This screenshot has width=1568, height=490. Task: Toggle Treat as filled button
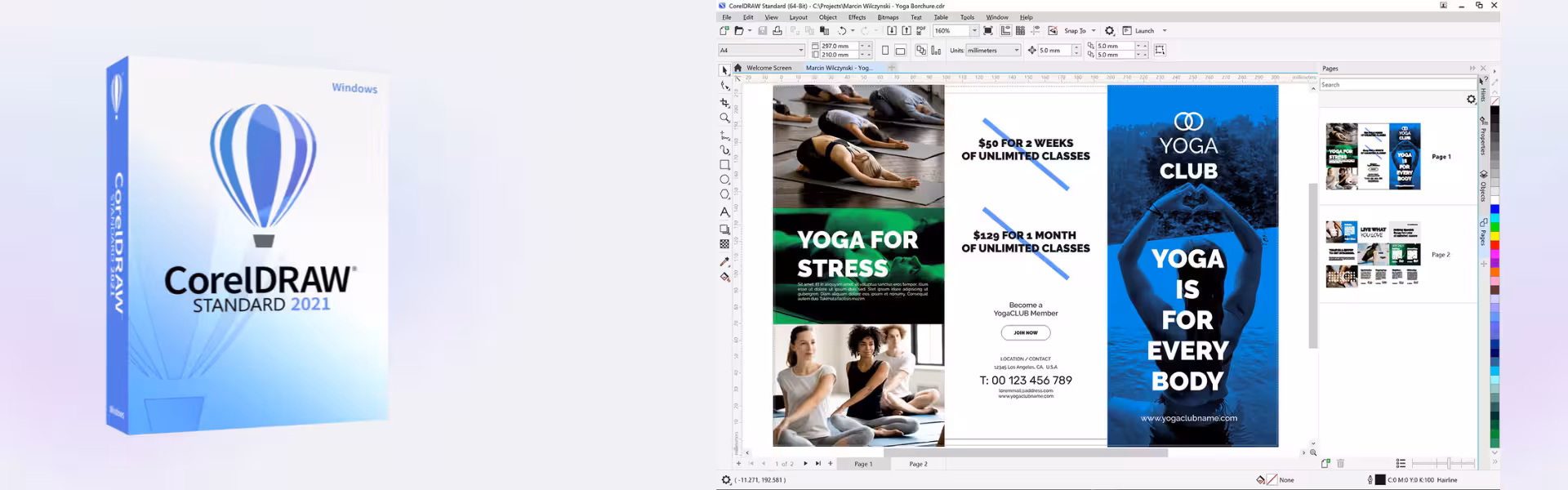tap(1160, 51)
